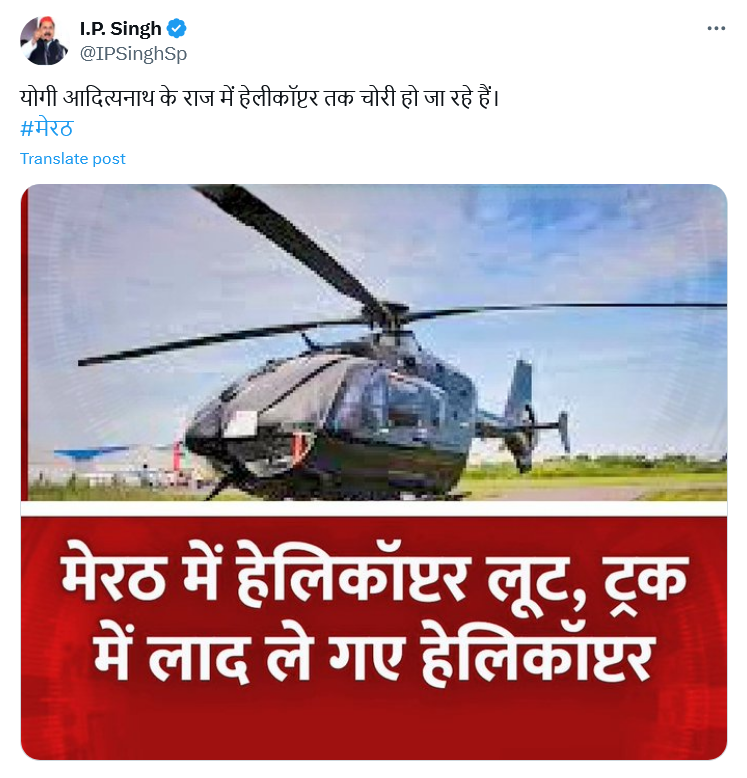Open the #मेरठ hashtag

[47, 129]
